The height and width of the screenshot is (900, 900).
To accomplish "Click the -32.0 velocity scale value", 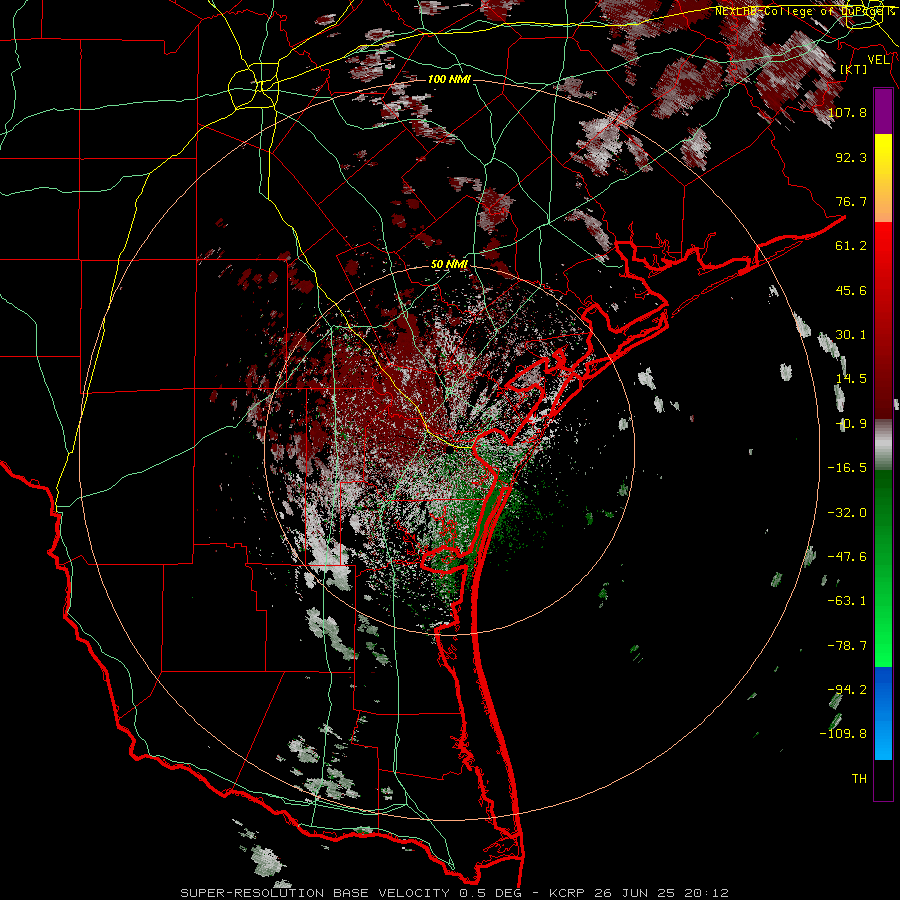I will (847, 512).
